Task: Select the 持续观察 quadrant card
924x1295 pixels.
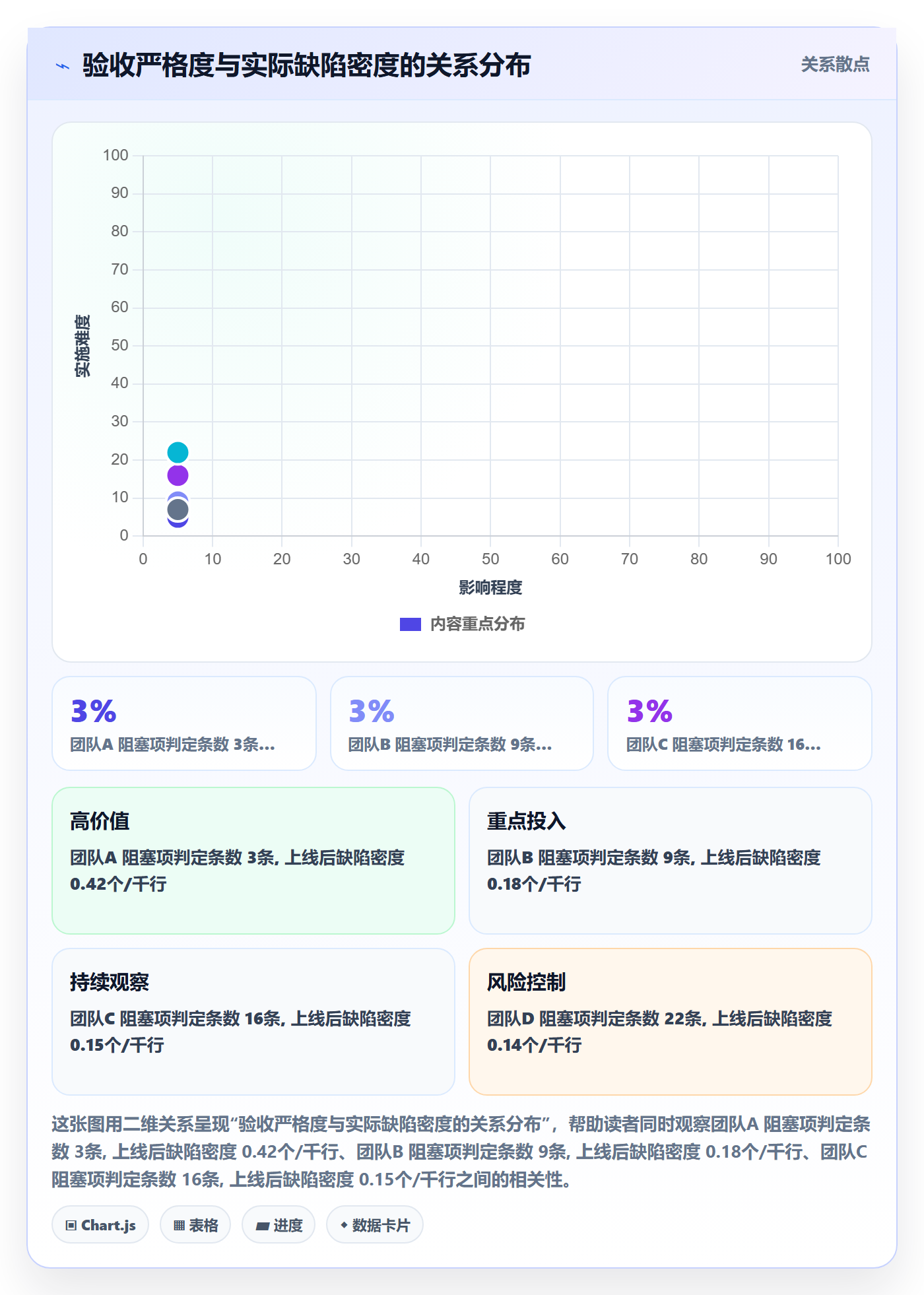Action: (x=253, y=1022)
